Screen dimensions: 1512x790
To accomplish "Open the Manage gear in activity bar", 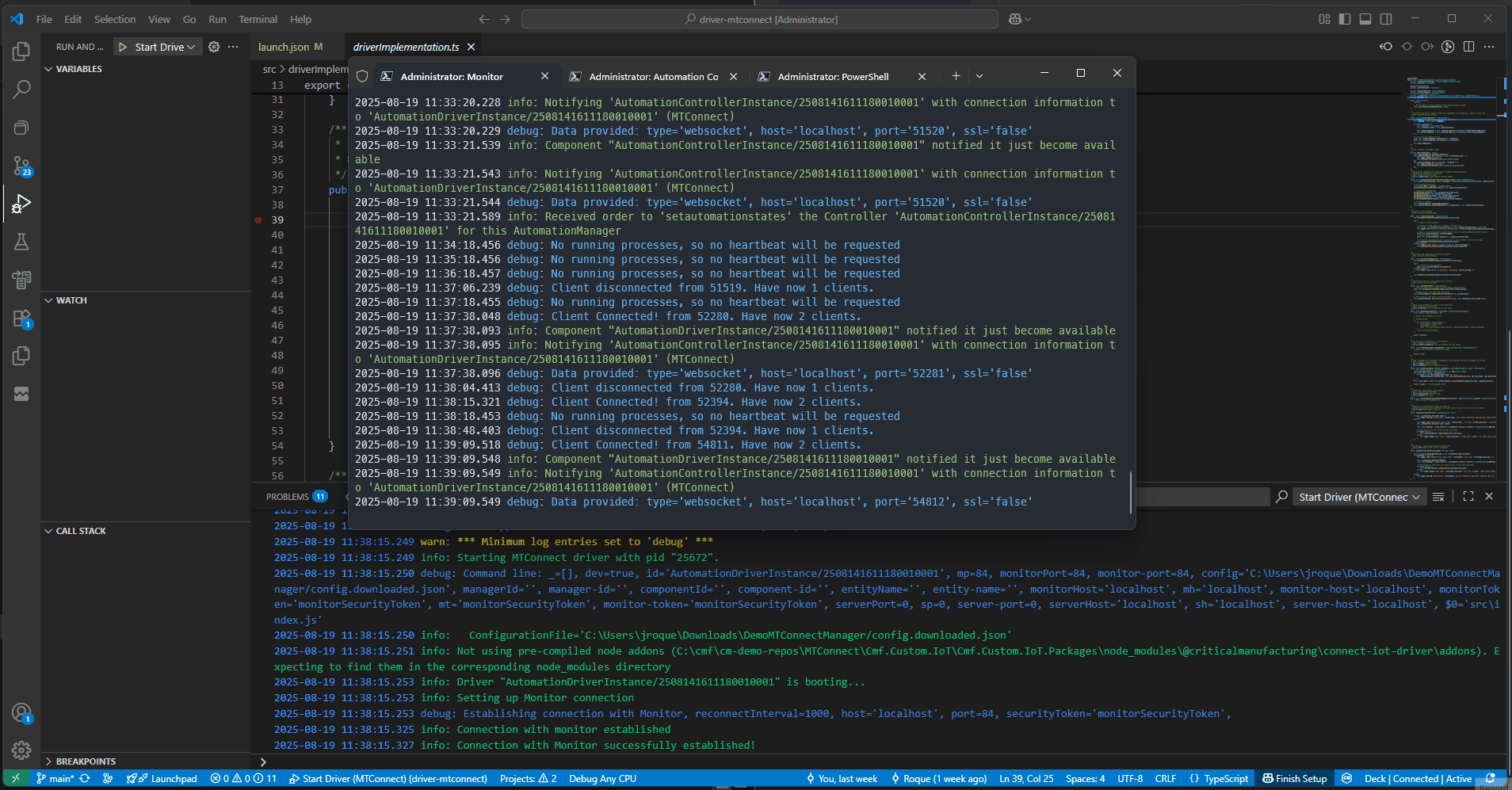I will [21, 750].
